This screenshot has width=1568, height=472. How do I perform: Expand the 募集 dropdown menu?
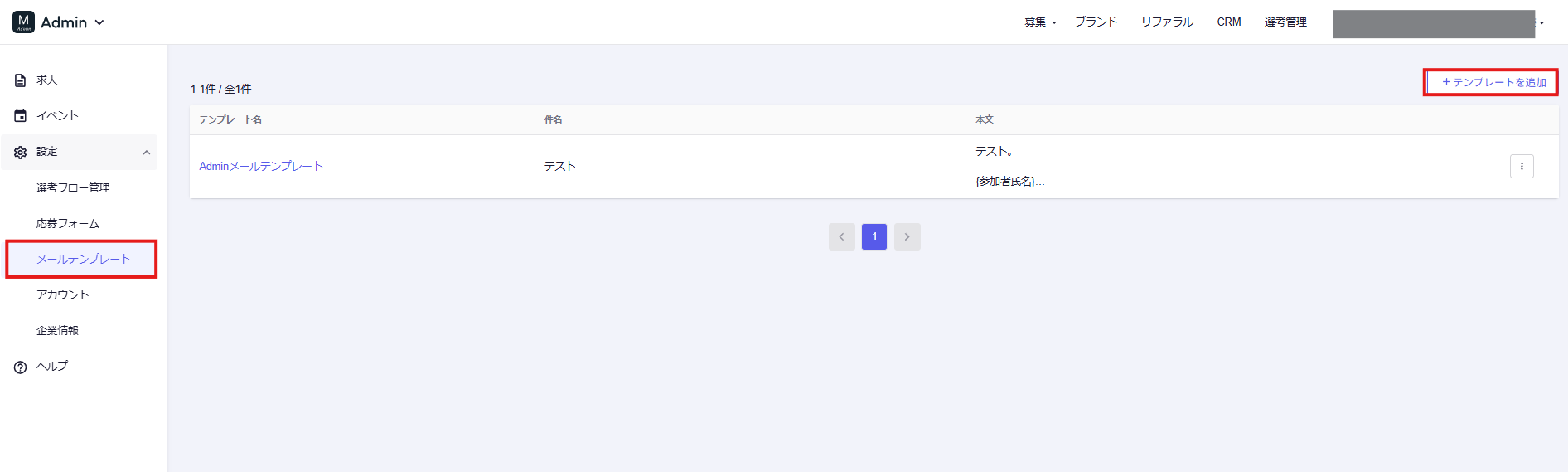tap(1039, 22)
